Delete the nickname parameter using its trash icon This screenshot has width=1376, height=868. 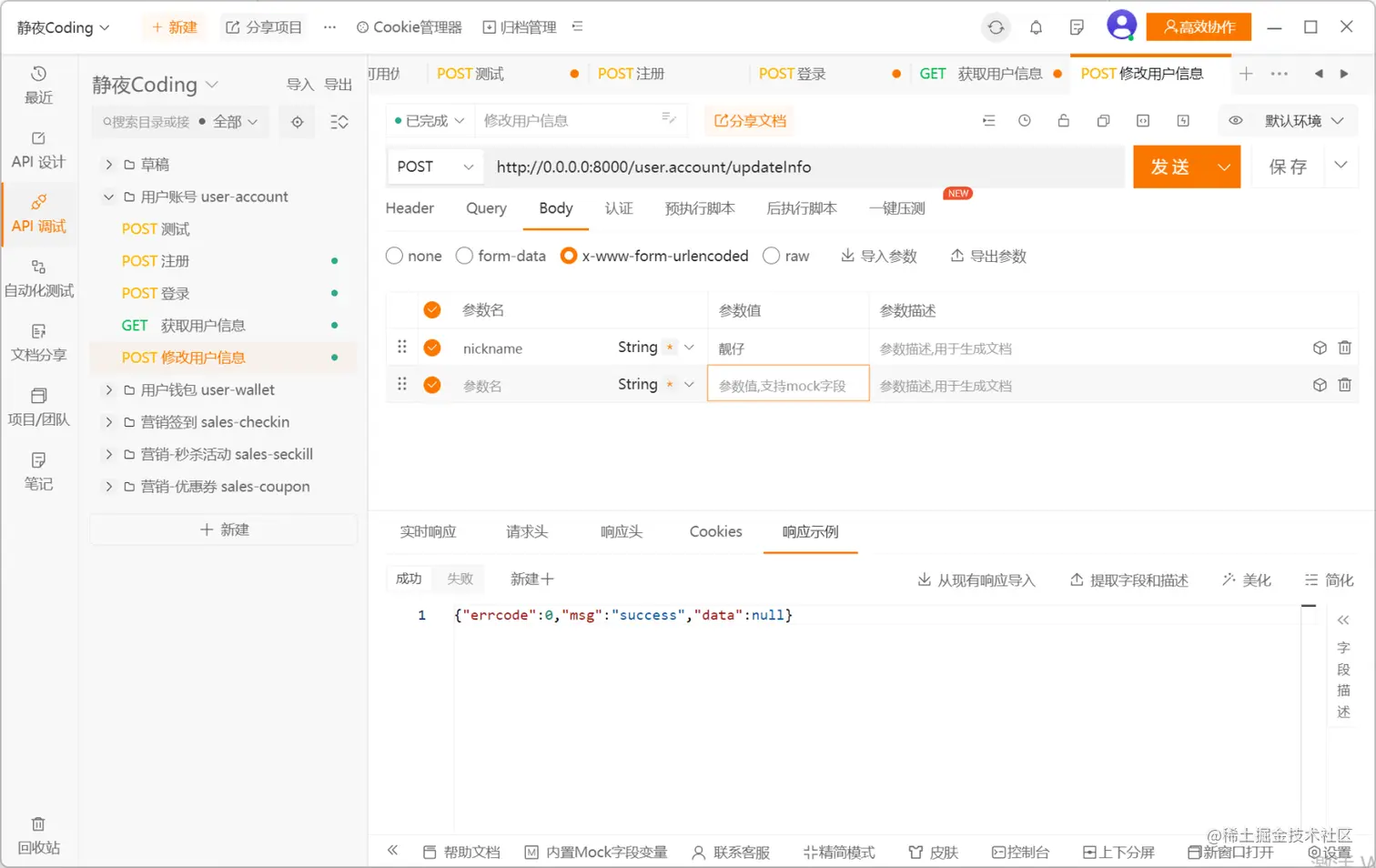pos(1345,347)
